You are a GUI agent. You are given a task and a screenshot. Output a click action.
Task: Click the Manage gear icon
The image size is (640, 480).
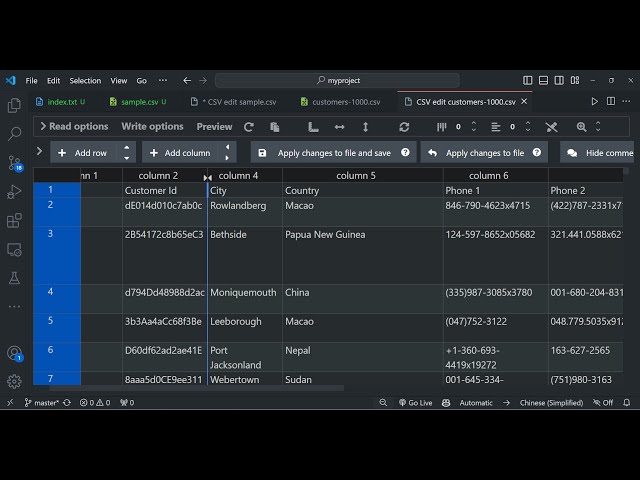click(x=14, y=381)
